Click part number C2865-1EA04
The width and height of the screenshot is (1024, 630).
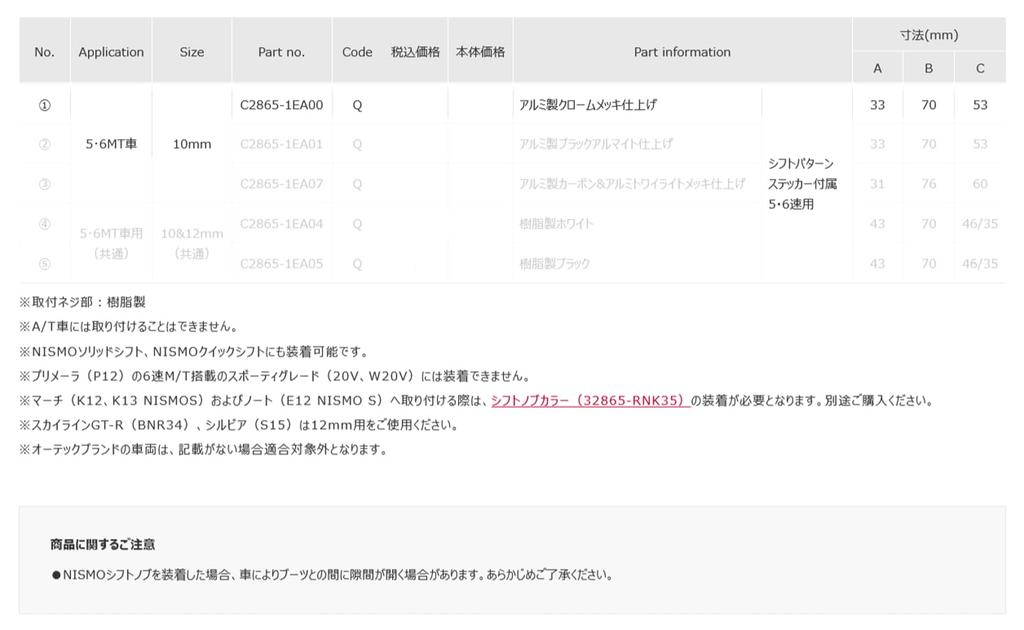coord(281,224)
